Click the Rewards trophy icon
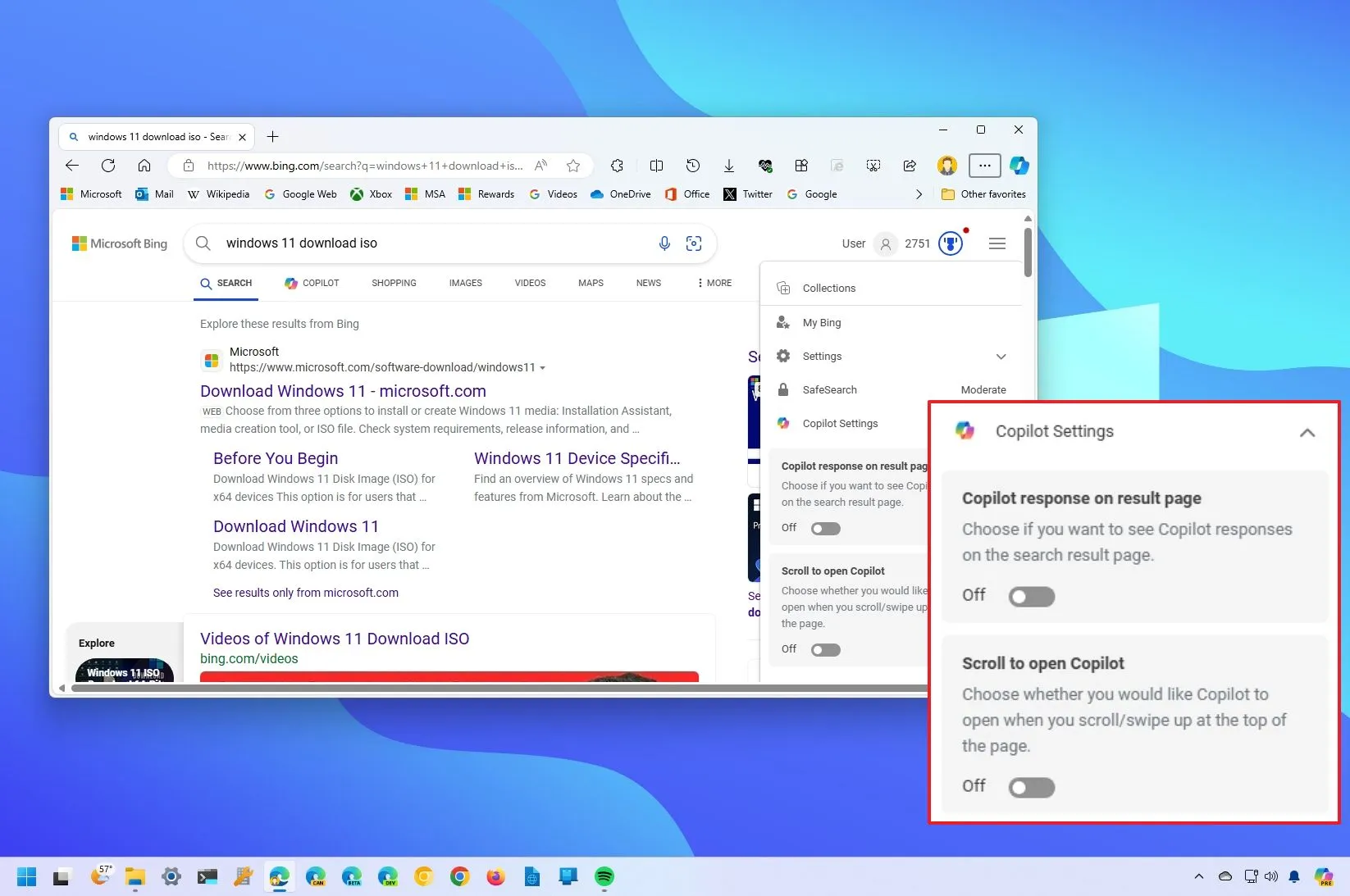The width and height of the screenshot is (1350, 896). click(x=950, y=243)
